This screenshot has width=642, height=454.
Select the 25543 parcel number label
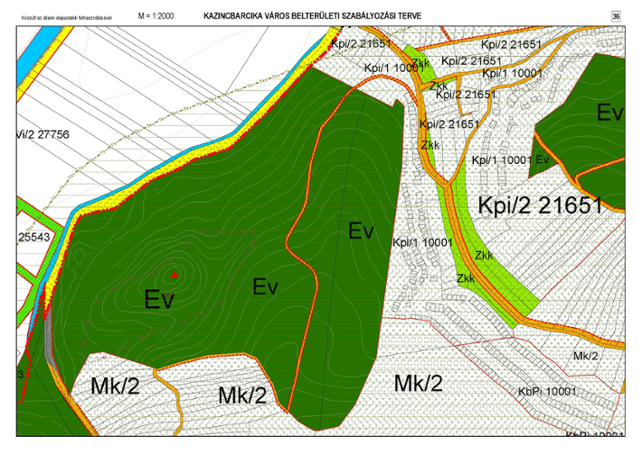click(x=34, y=240)
